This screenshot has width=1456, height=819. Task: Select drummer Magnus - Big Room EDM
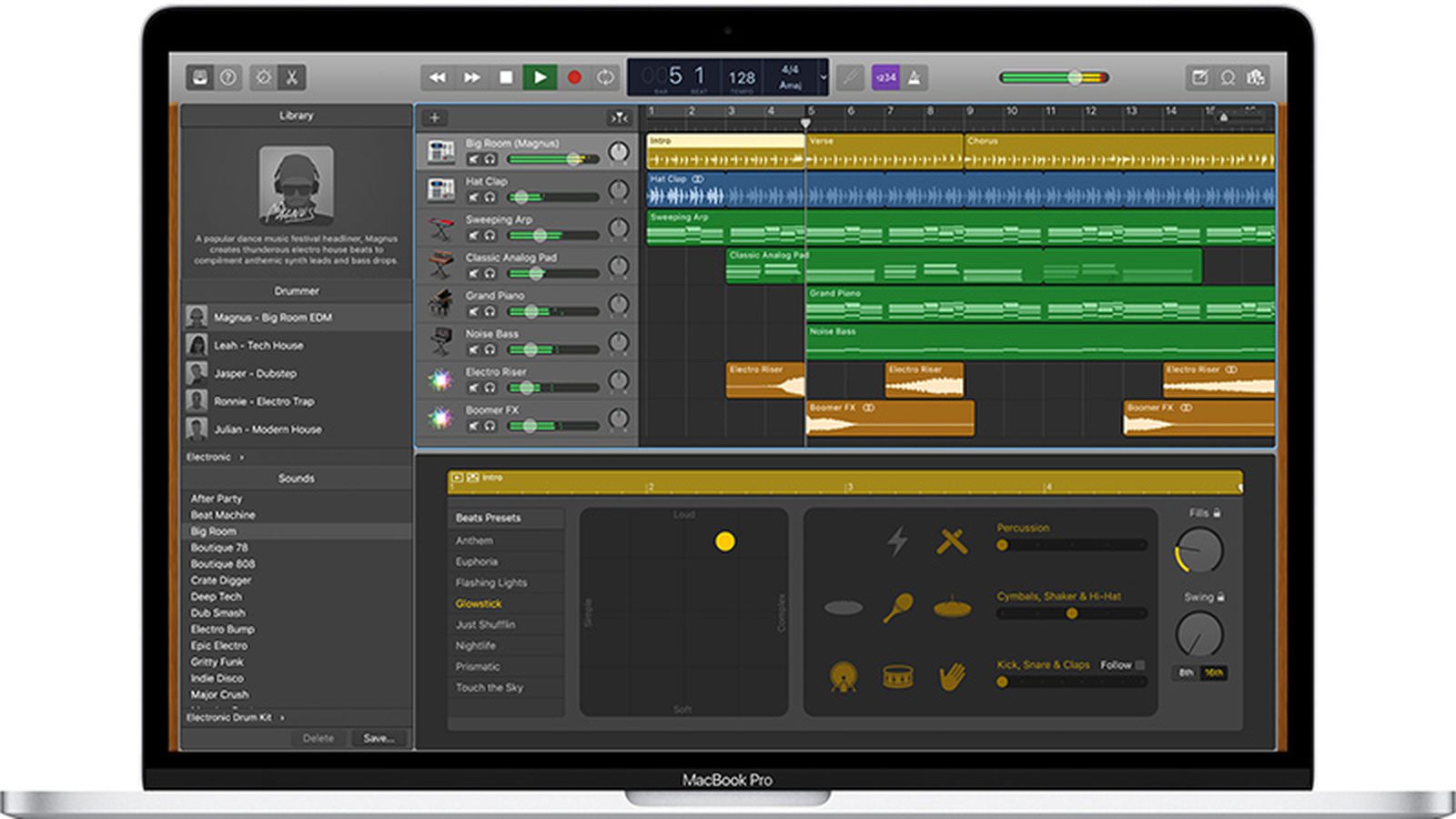[297, 318]
